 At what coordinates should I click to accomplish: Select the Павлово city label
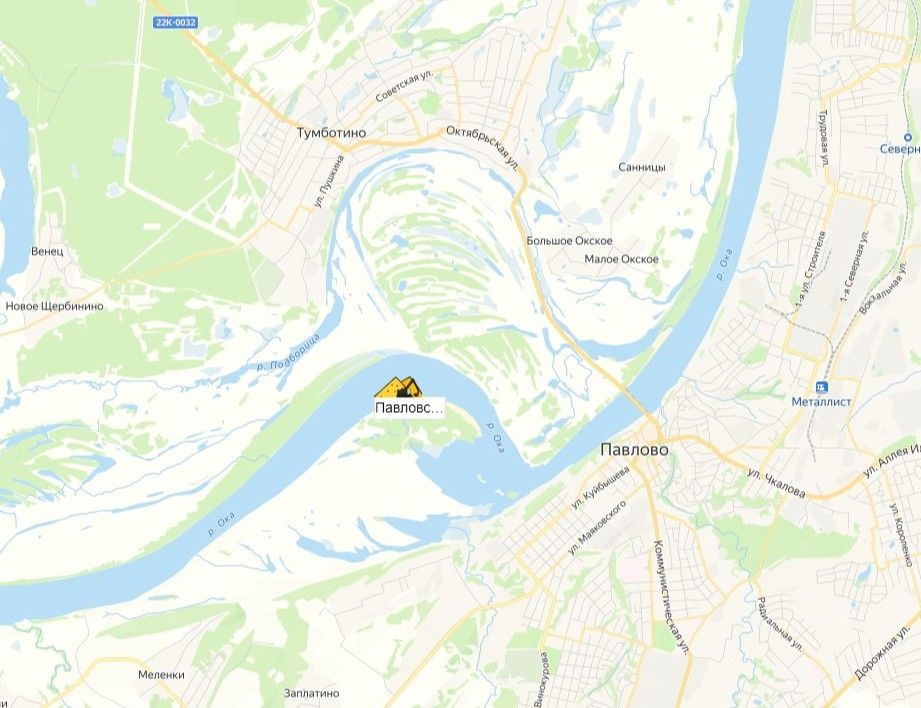click(634, 449)
